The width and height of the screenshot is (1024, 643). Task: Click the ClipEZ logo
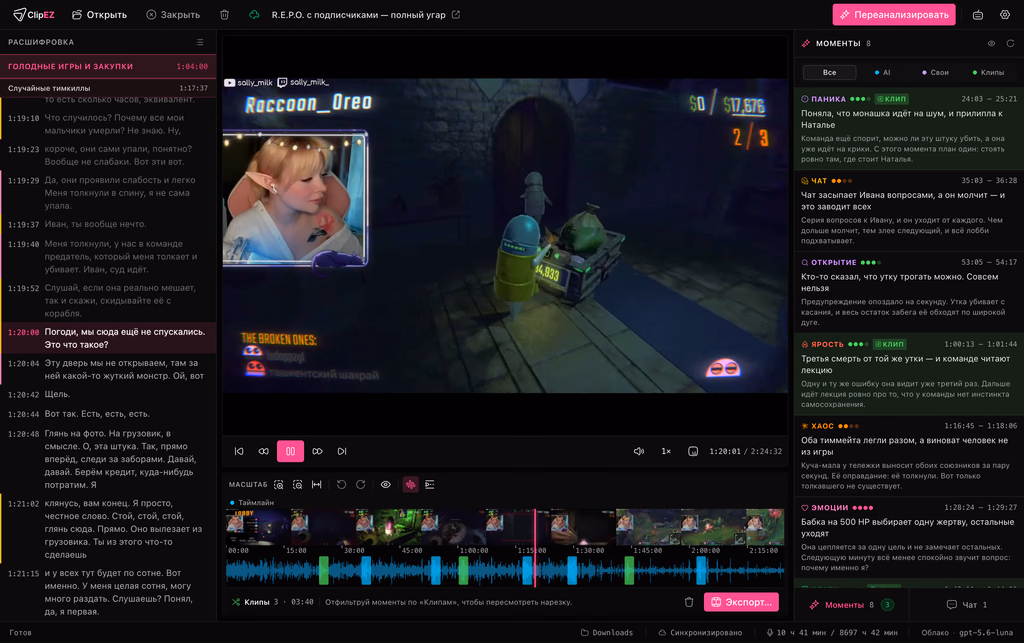pyautogui.click(x=34, y=14)
